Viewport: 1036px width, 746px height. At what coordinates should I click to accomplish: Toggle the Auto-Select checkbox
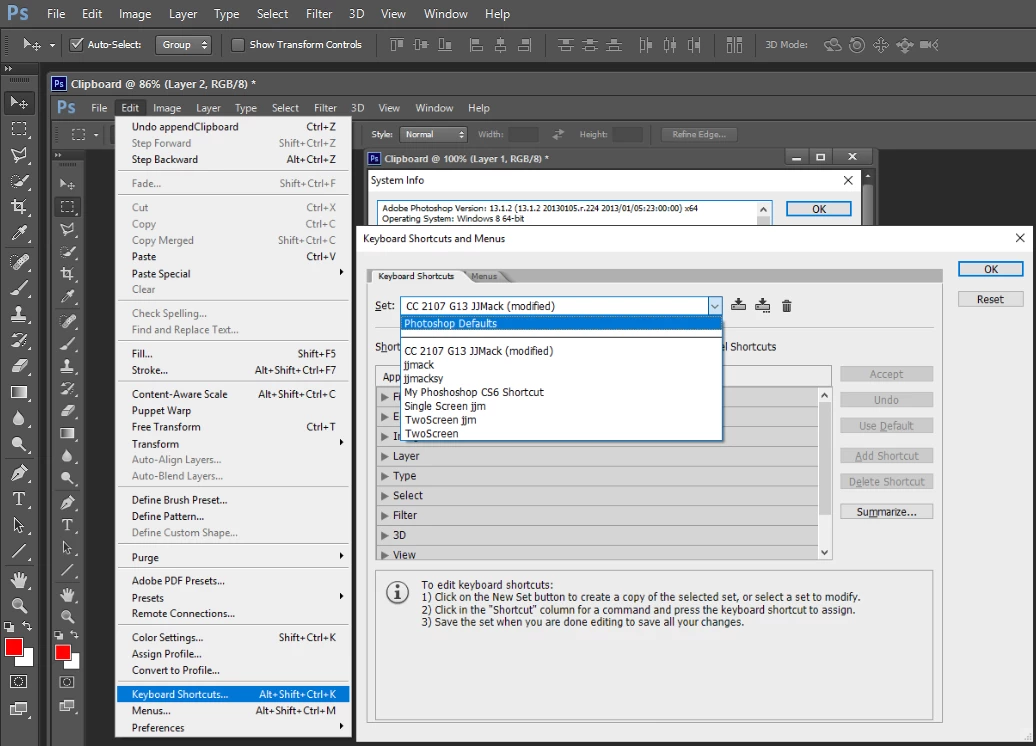(77, 44)
